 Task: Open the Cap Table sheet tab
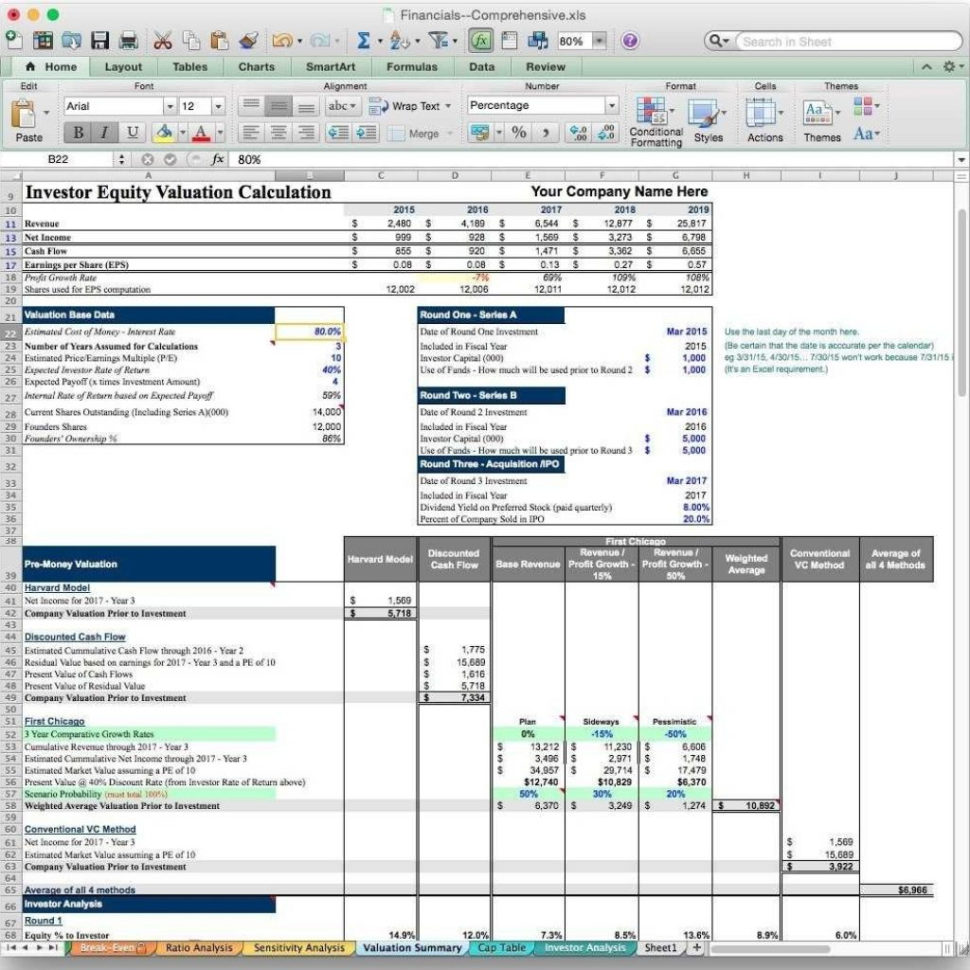point(502,948)
